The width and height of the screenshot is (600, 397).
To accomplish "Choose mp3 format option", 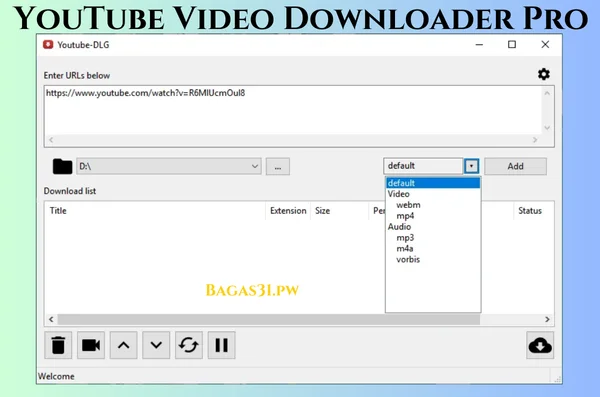I will [433, 238].
